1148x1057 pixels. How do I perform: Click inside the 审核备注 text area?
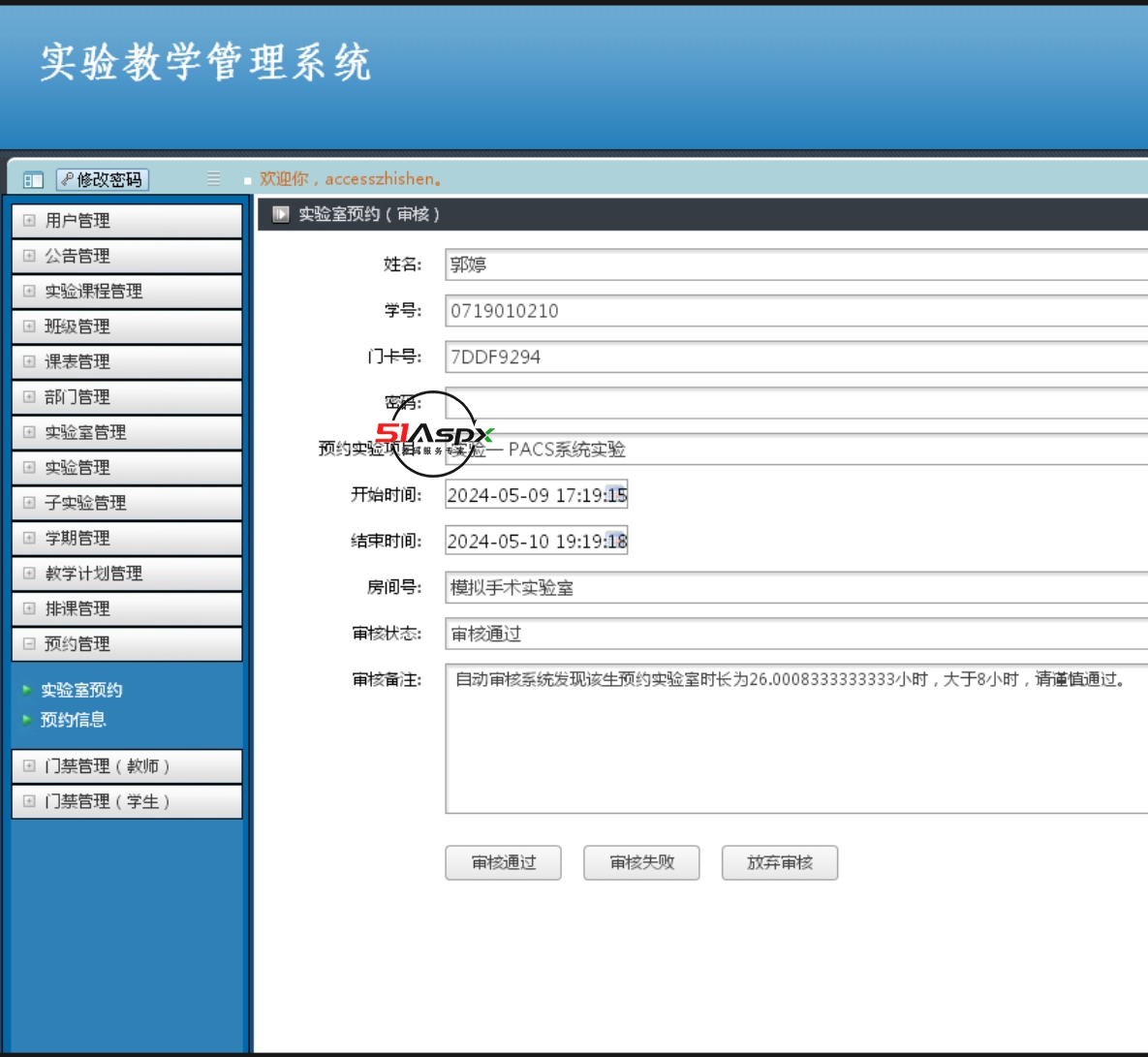pyautogui.click(x=796, y=738)
